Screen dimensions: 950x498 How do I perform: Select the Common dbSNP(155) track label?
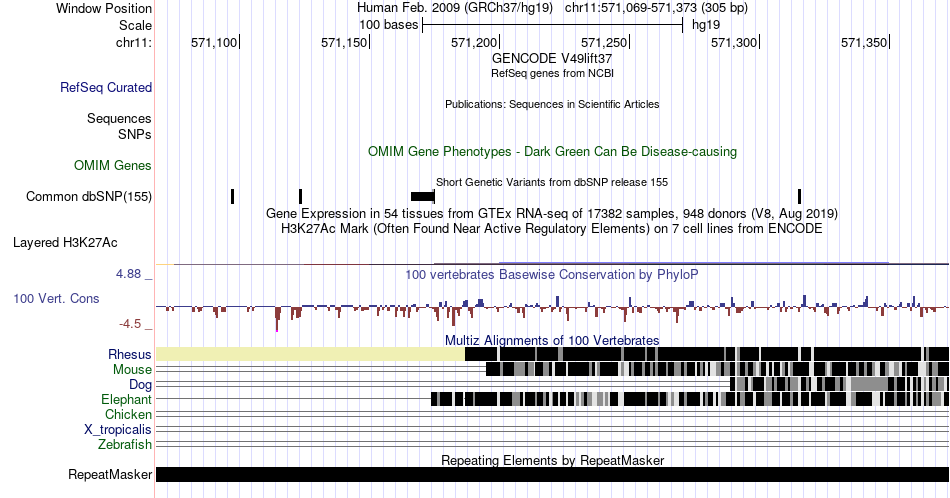89,196
